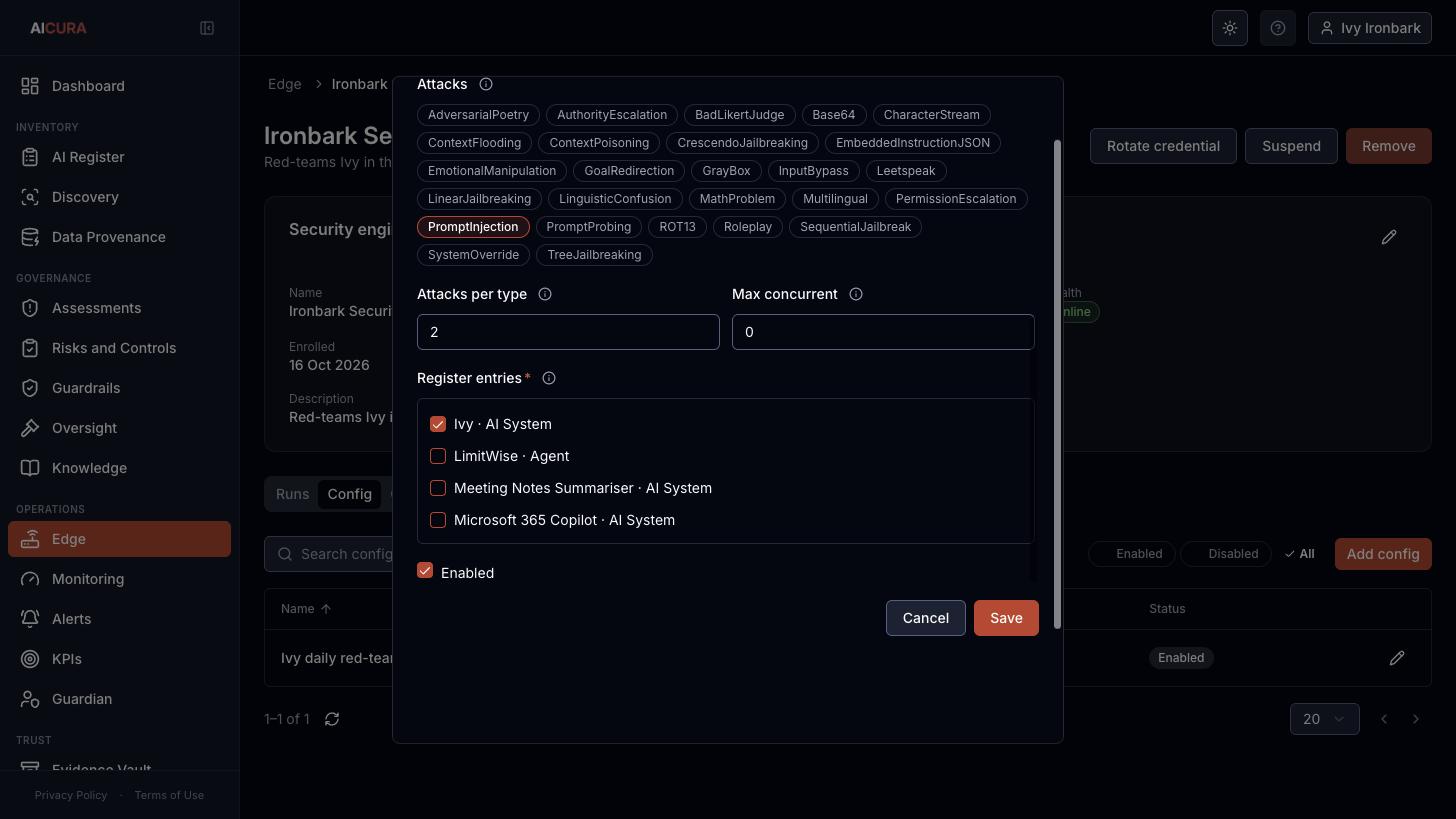This screenshot has height=819, width=1456.
Task: Click the Add config button
Action: 1383,554
